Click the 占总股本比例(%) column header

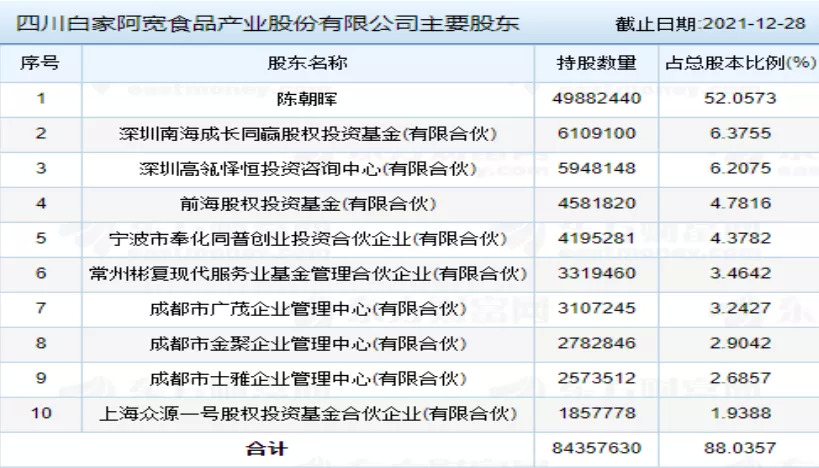coord(740,63)
